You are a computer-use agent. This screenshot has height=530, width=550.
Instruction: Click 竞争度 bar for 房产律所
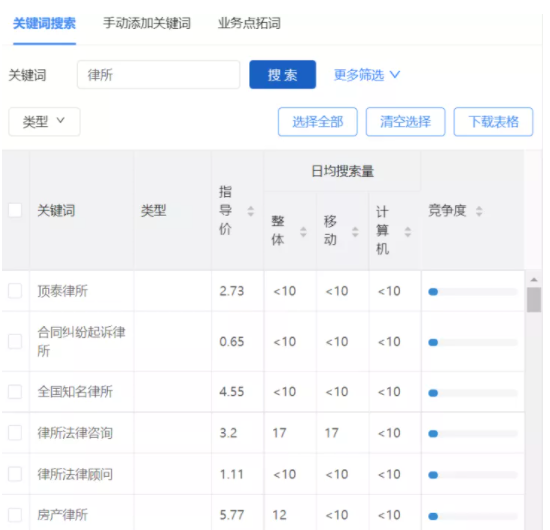473,516
